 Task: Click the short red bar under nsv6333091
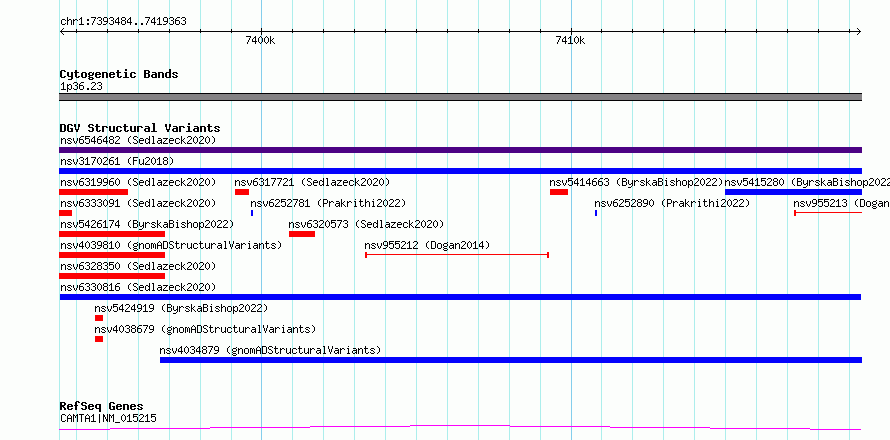coord(65,213)
